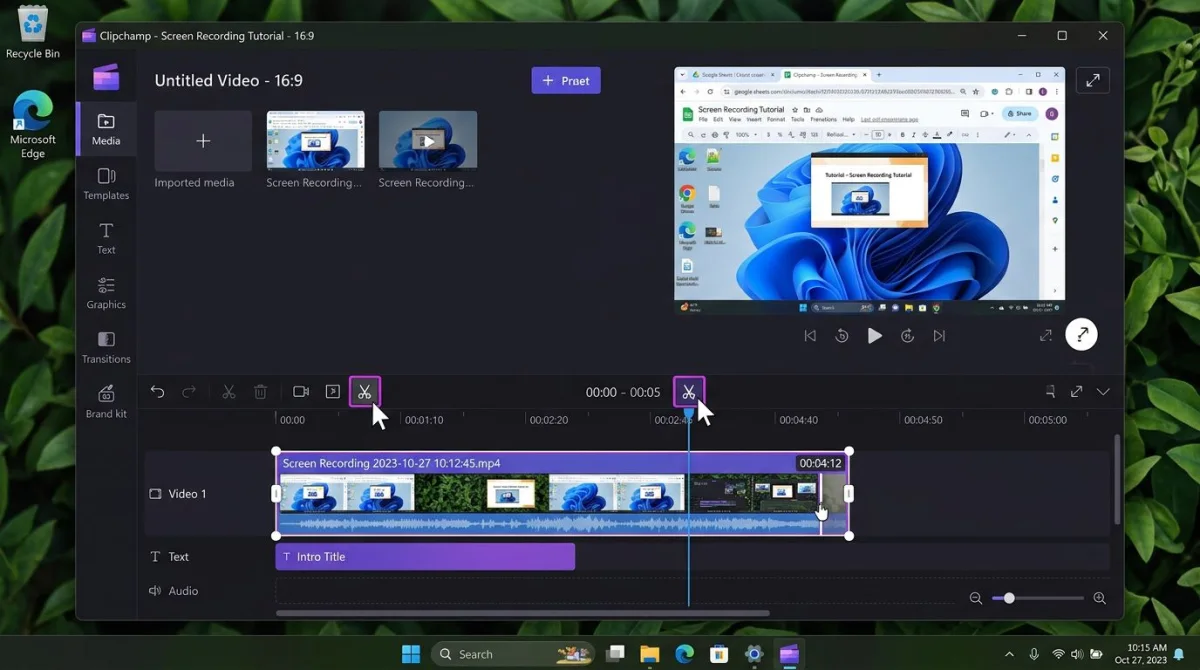Redo the last timeline action
Screen dimensions: 1200x670
(189, 392)
